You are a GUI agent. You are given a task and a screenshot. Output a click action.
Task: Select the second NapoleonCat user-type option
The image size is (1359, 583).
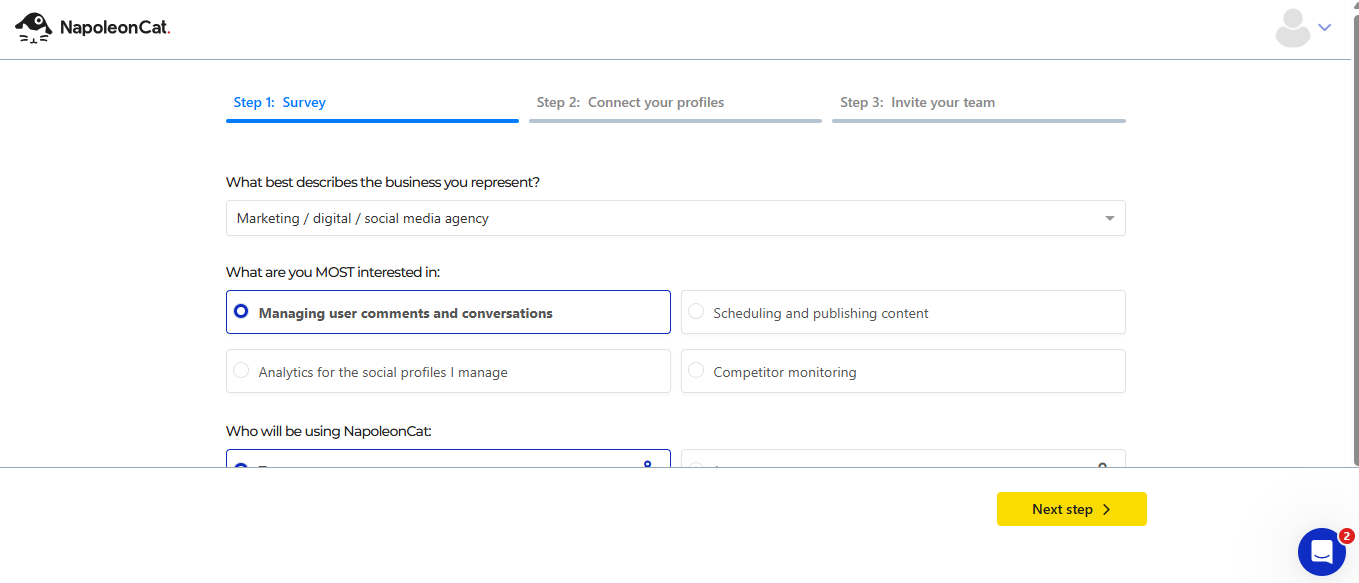902,460
